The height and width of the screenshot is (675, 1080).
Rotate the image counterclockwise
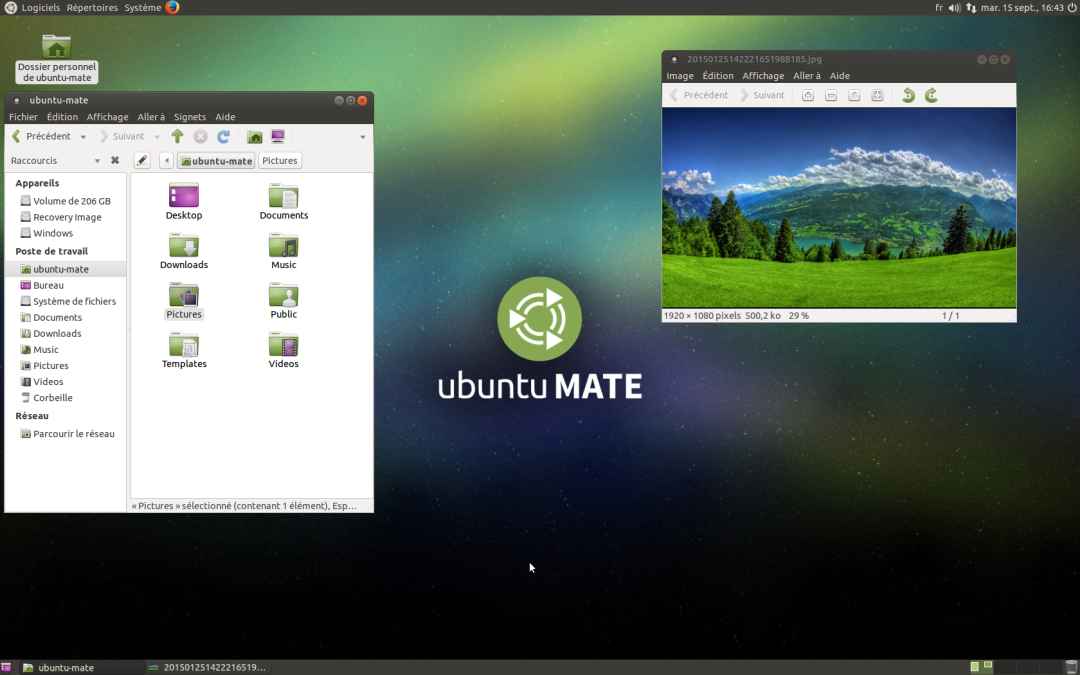click(x=908, y=96)
